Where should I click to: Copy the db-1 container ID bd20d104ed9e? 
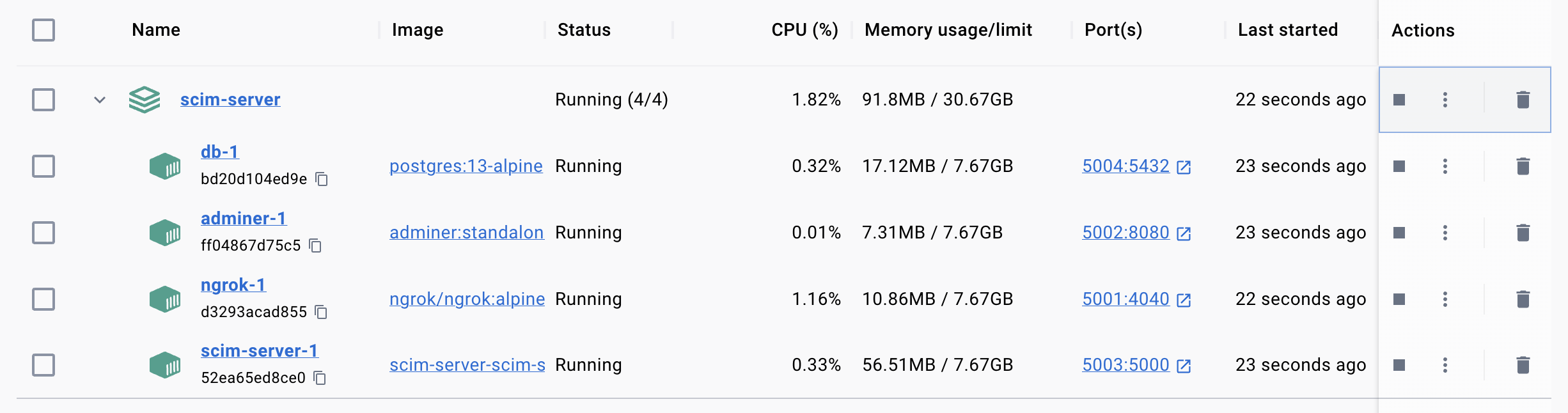[x=322, y=180]
